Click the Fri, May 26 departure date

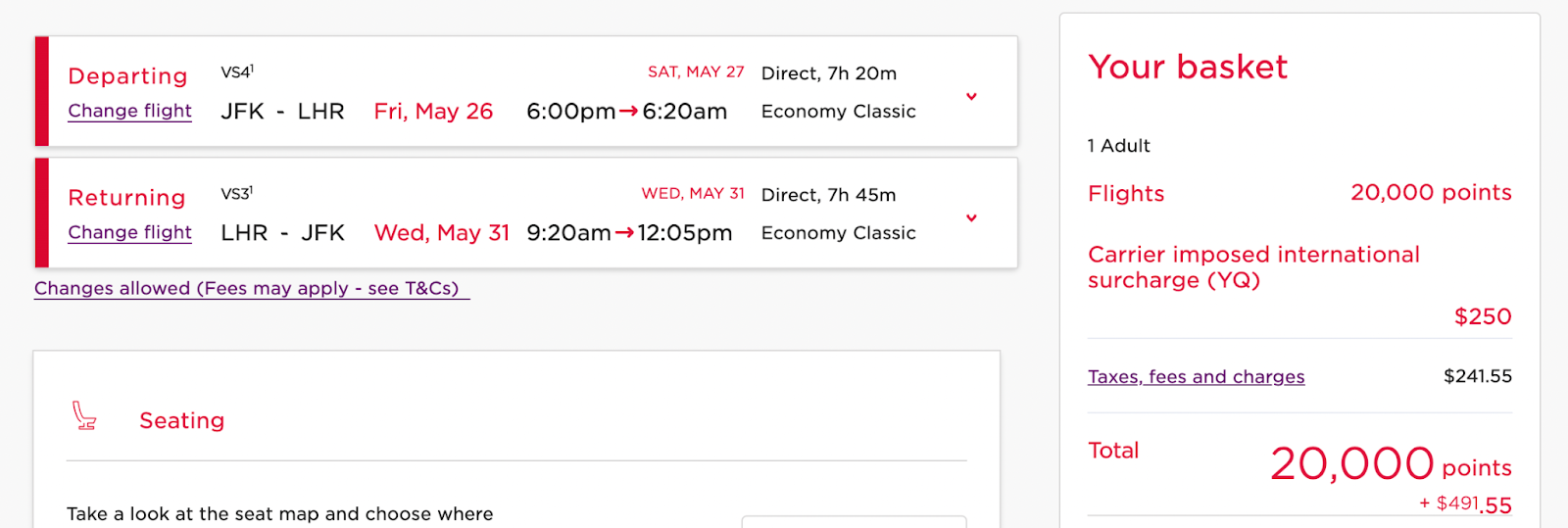pyautogui.click(x=433, y=112)
